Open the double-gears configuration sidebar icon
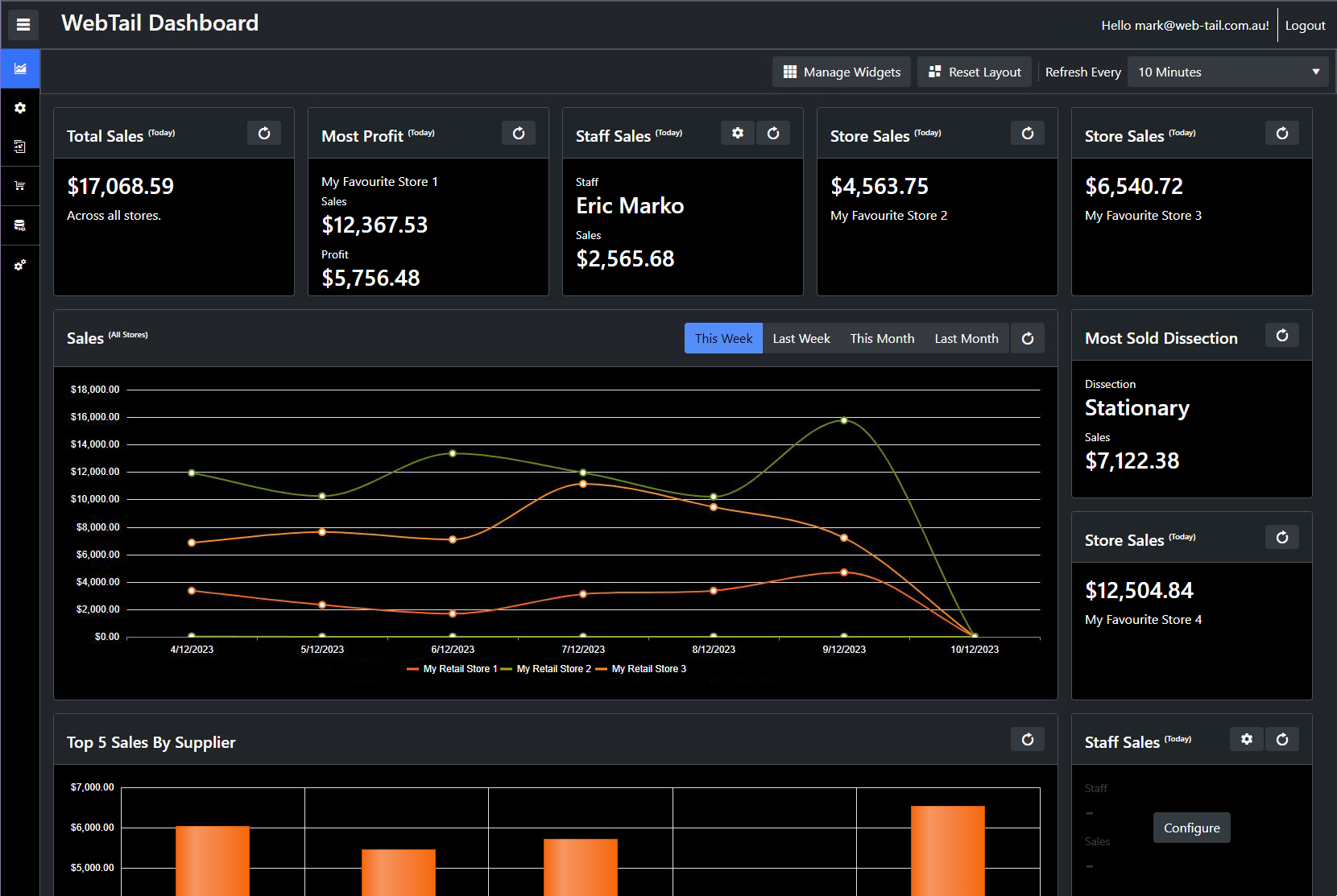Screen dimensions: 1337x896 tap(20, 265)
